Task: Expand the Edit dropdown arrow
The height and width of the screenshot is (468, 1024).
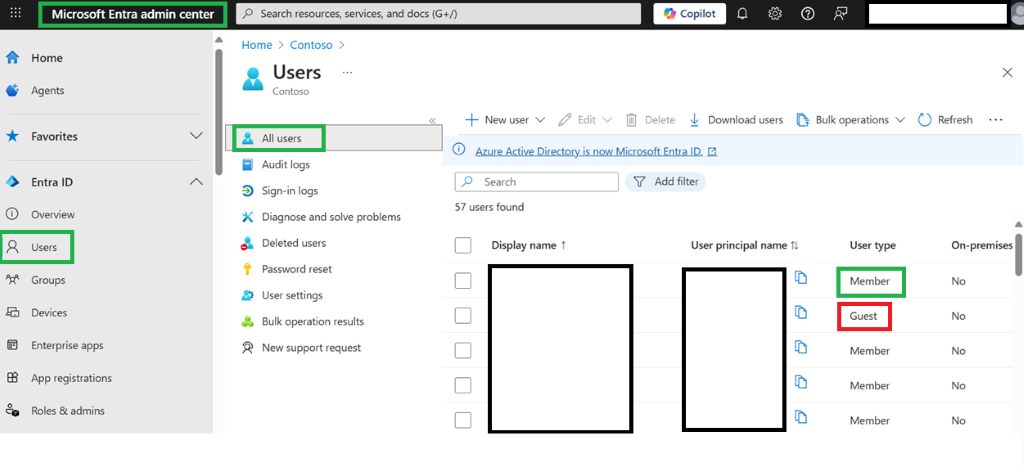Action: point(607,120)
